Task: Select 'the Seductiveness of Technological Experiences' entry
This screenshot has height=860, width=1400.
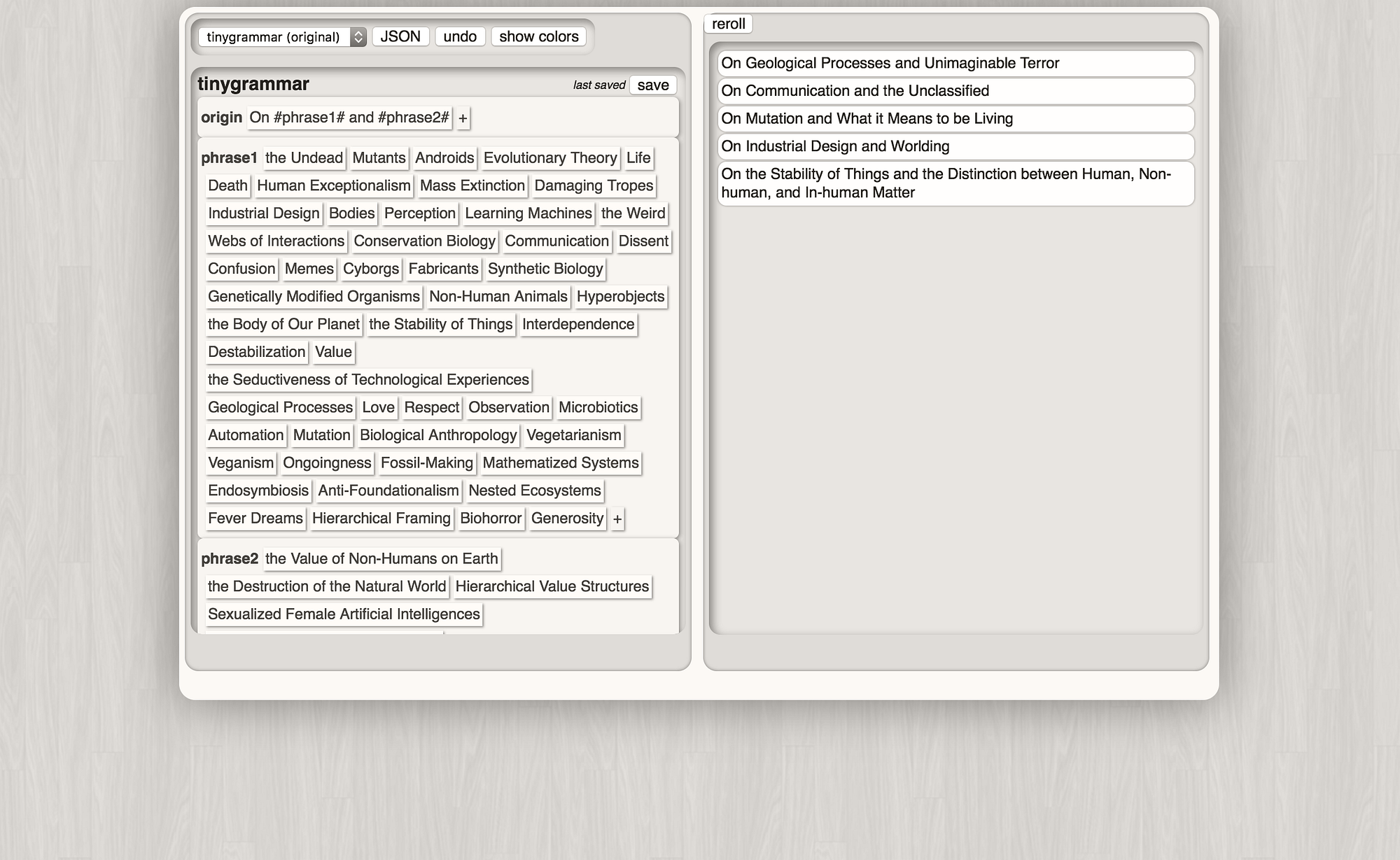Action: click(x=368, y=380)
